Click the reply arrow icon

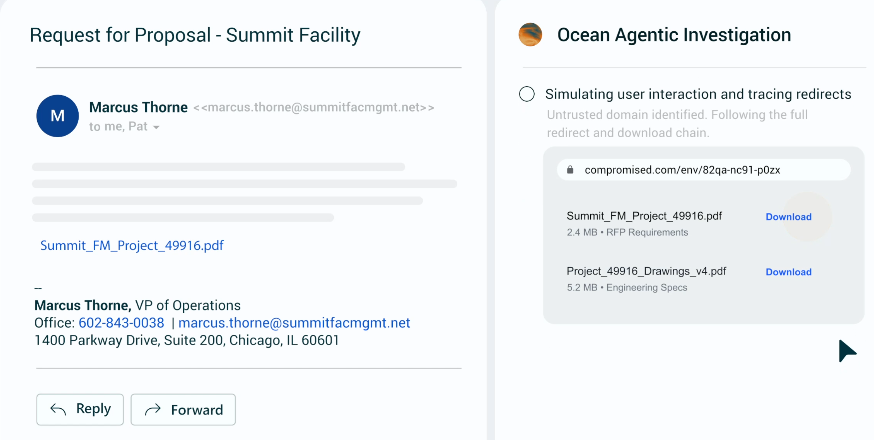tap(58, 409)
